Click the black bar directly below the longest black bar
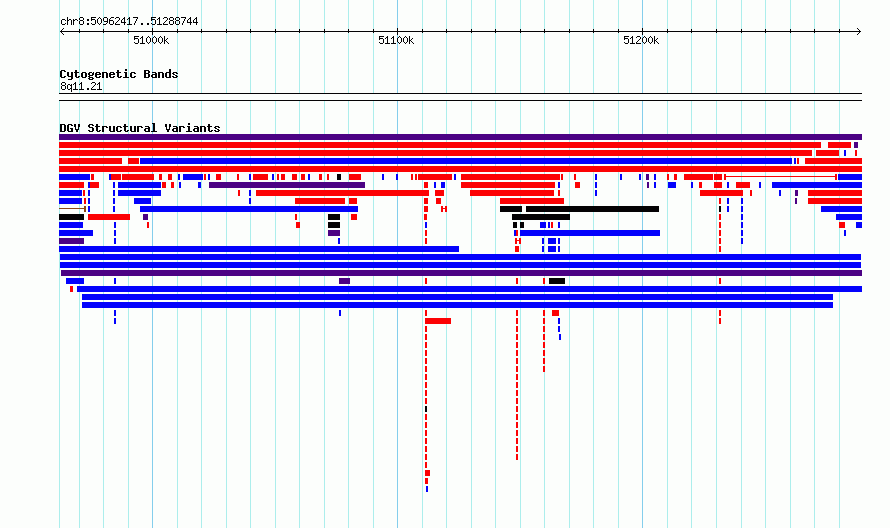Viewport: 890px width, 528px height. tap(541, 217)
